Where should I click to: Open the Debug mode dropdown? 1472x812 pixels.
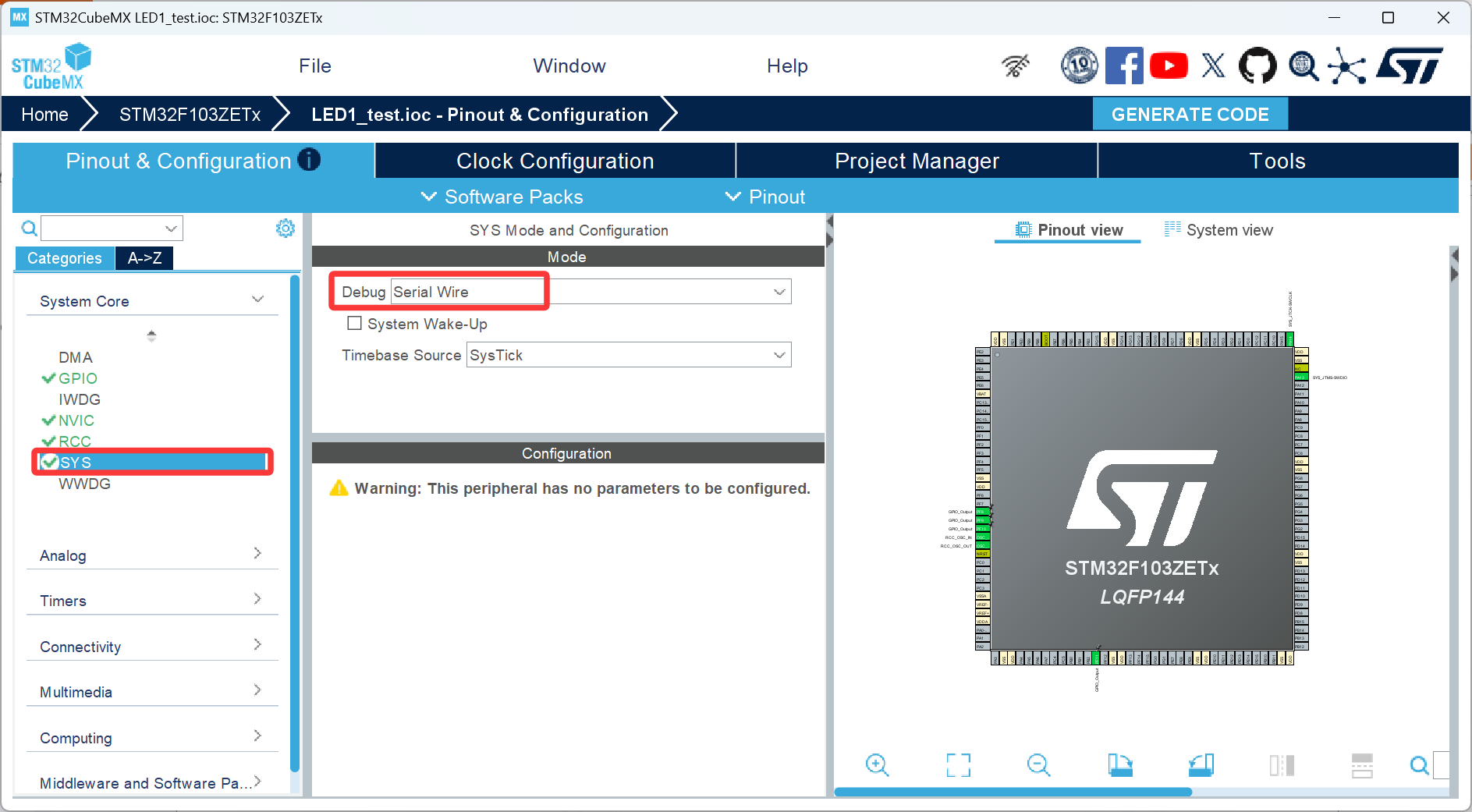[591, 292]
